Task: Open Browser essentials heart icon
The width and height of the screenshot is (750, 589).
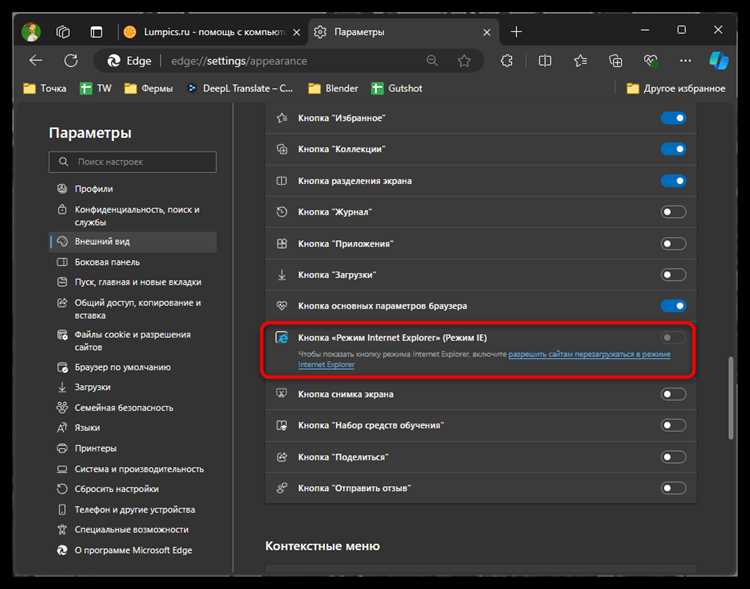Action: tap(651, 61)
